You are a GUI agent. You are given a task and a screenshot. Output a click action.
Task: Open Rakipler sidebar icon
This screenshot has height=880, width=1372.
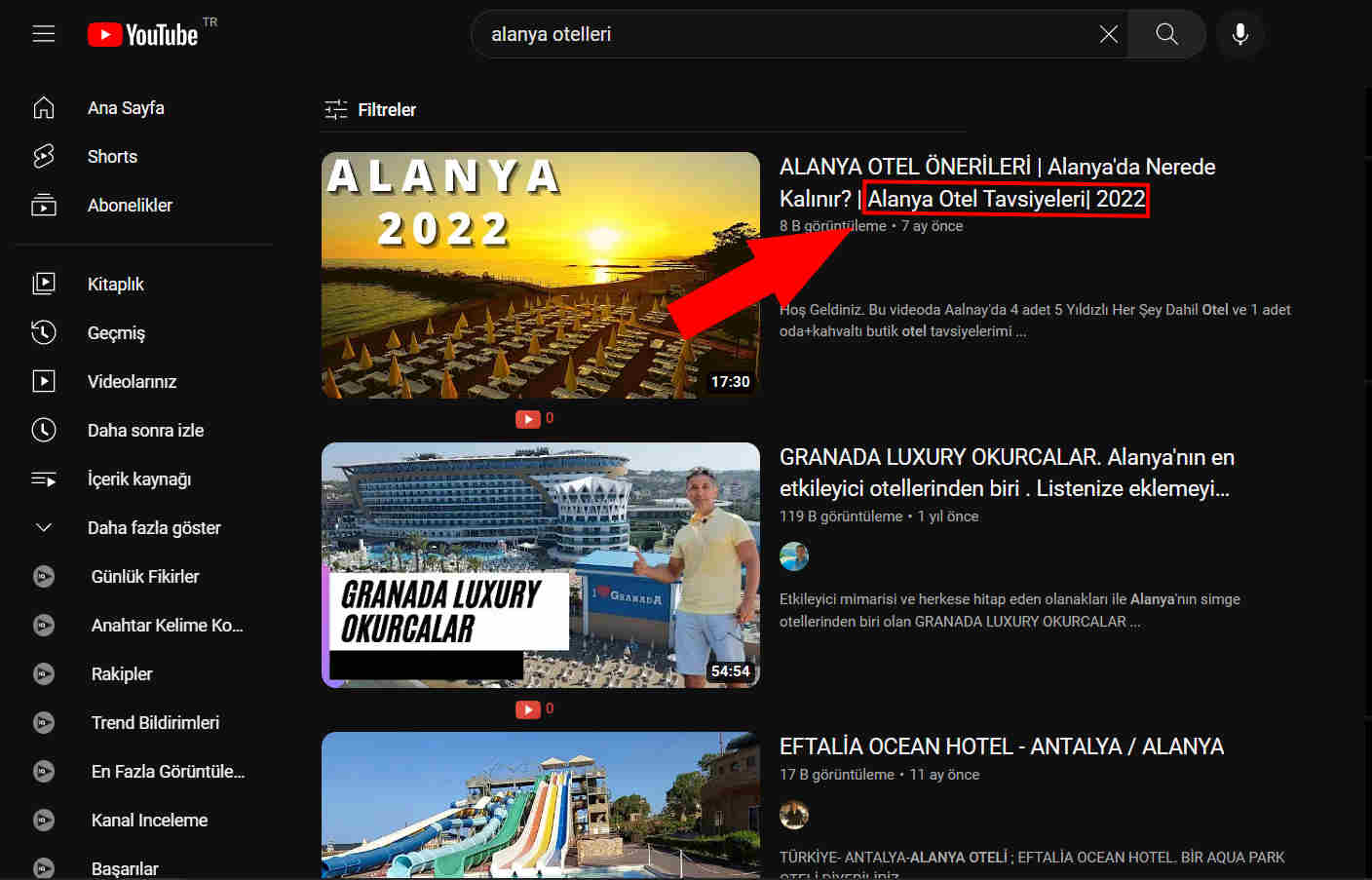tap(44, 673)
